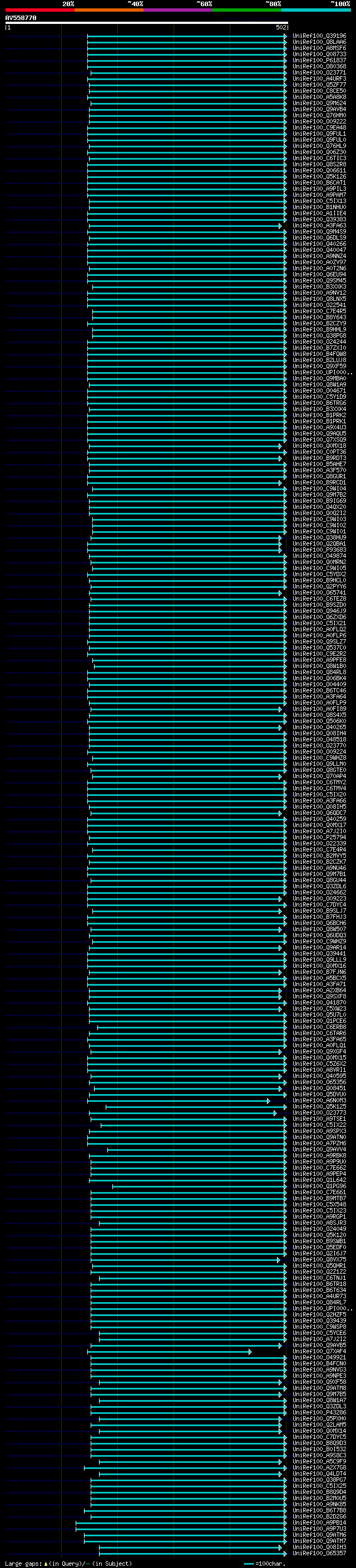Click the purple ~60% identity color segment

click(177, 11)
